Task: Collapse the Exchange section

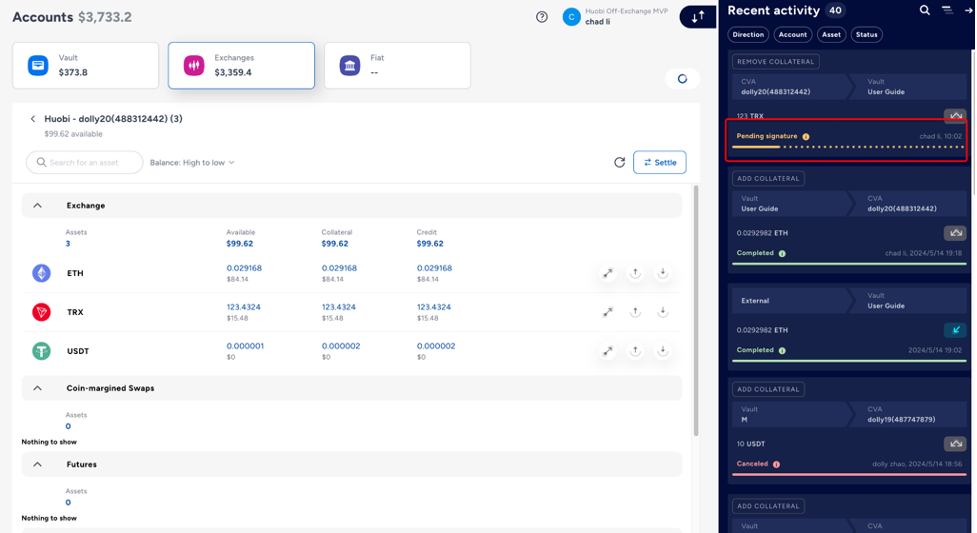Action: point(38,205)
